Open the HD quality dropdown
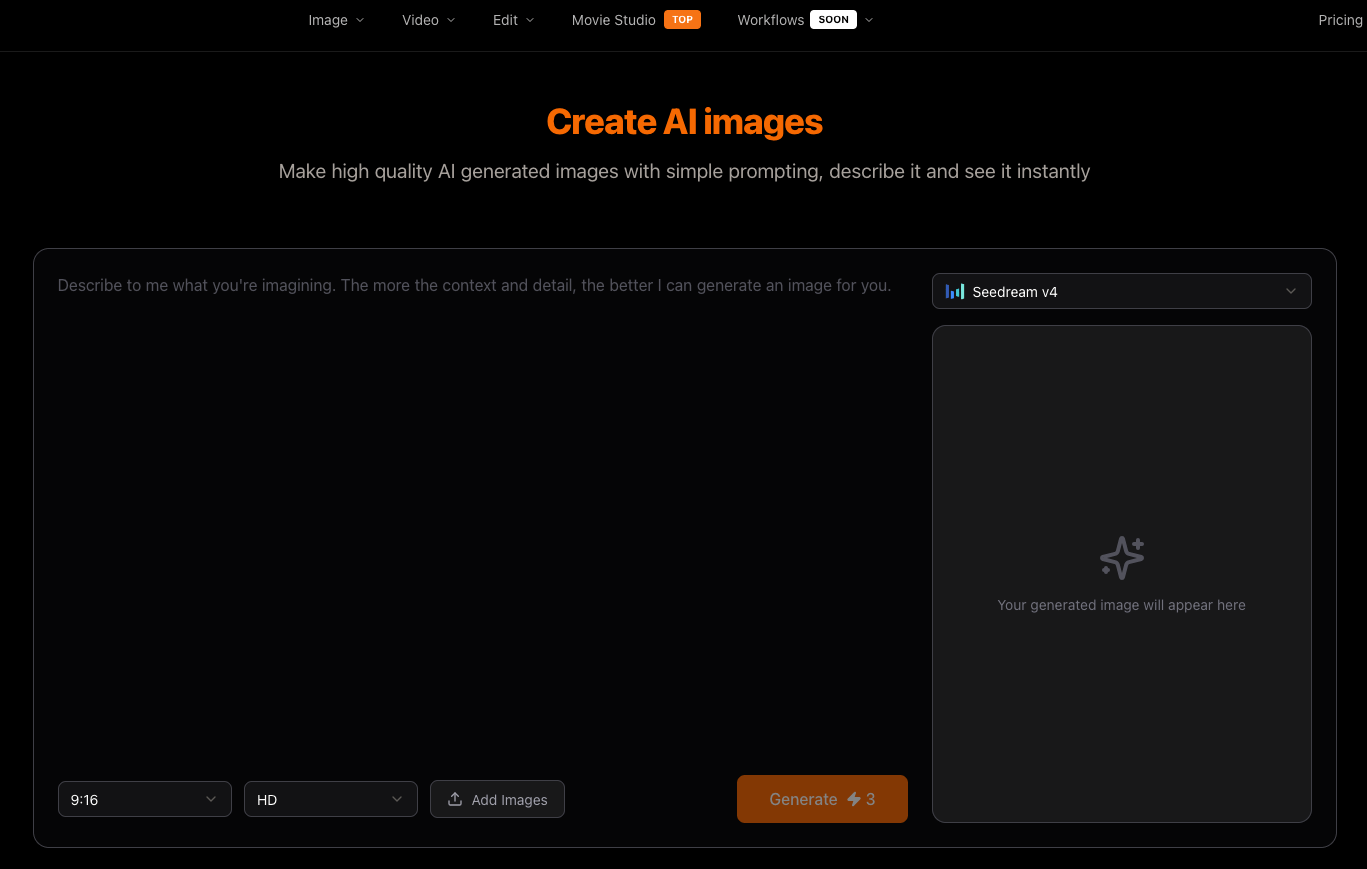Screen dimensions: 1367x869 click(x=330, y=799)
